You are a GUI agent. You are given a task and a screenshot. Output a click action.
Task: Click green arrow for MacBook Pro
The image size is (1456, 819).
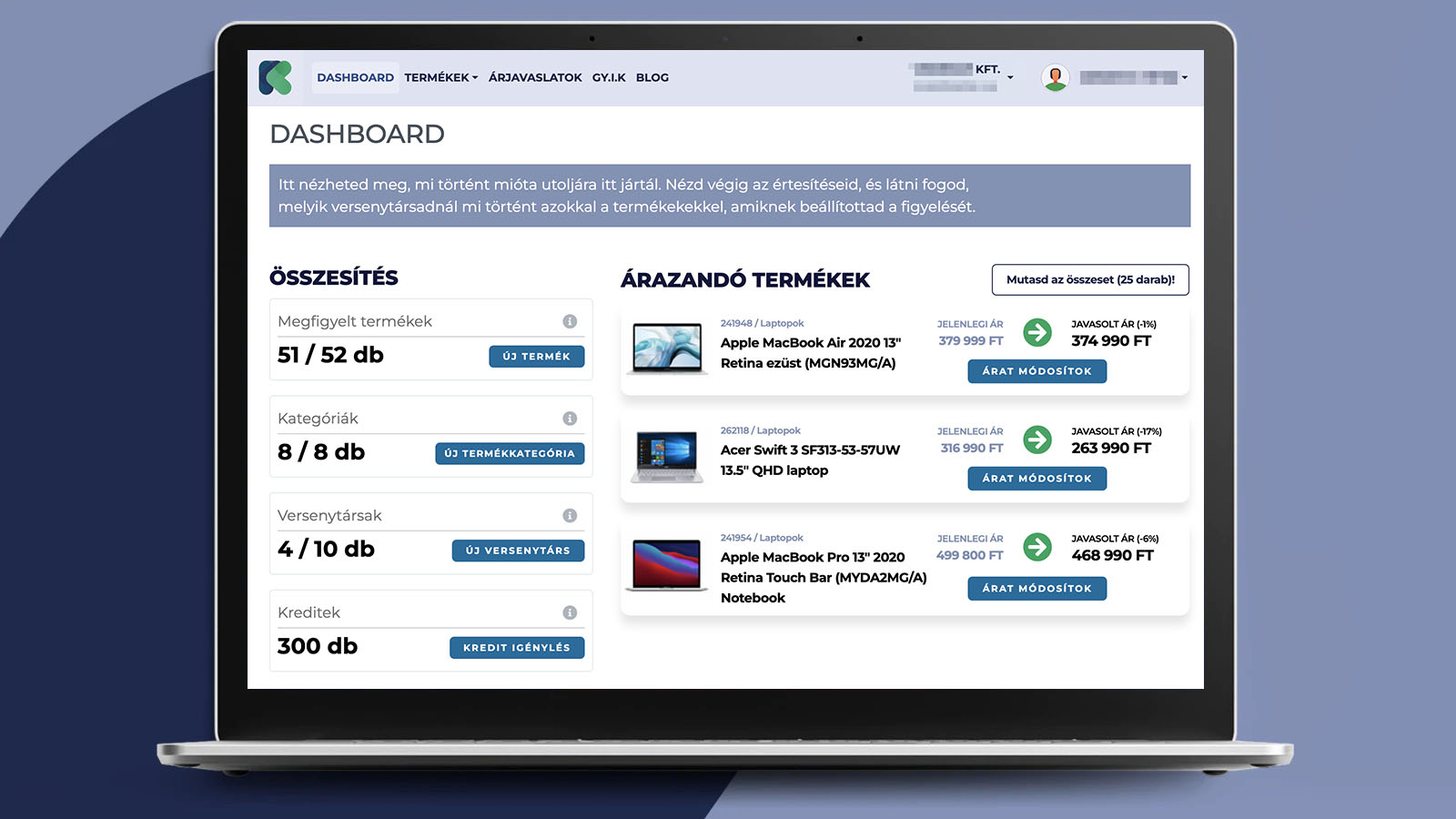[1037, 547]
